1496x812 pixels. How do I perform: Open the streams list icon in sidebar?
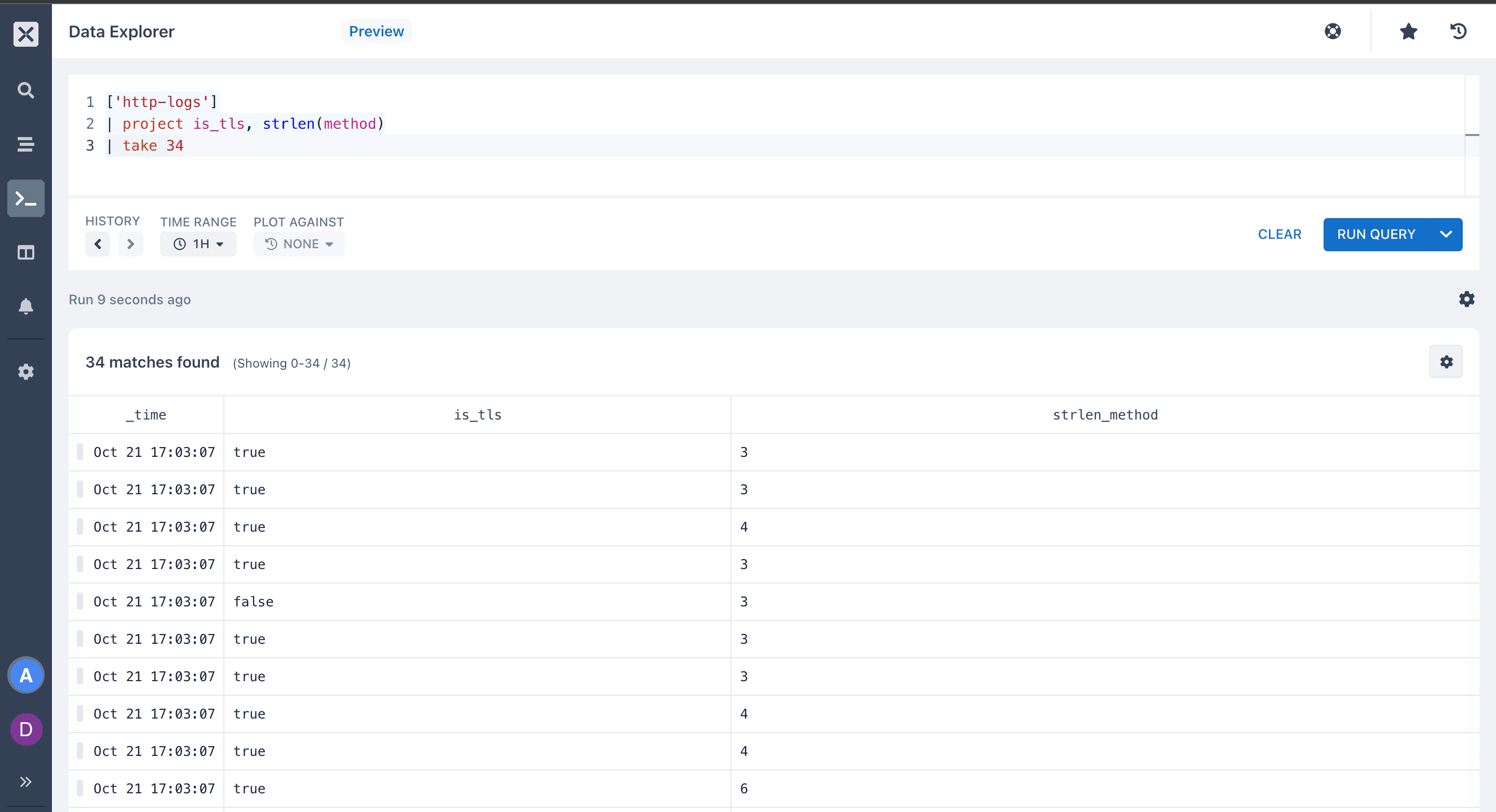(x=25, y=144)
